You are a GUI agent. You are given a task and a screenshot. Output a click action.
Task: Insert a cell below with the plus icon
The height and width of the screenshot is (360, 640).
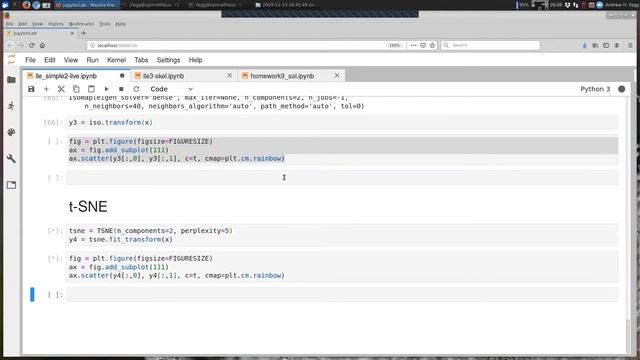tap(46, 89)
